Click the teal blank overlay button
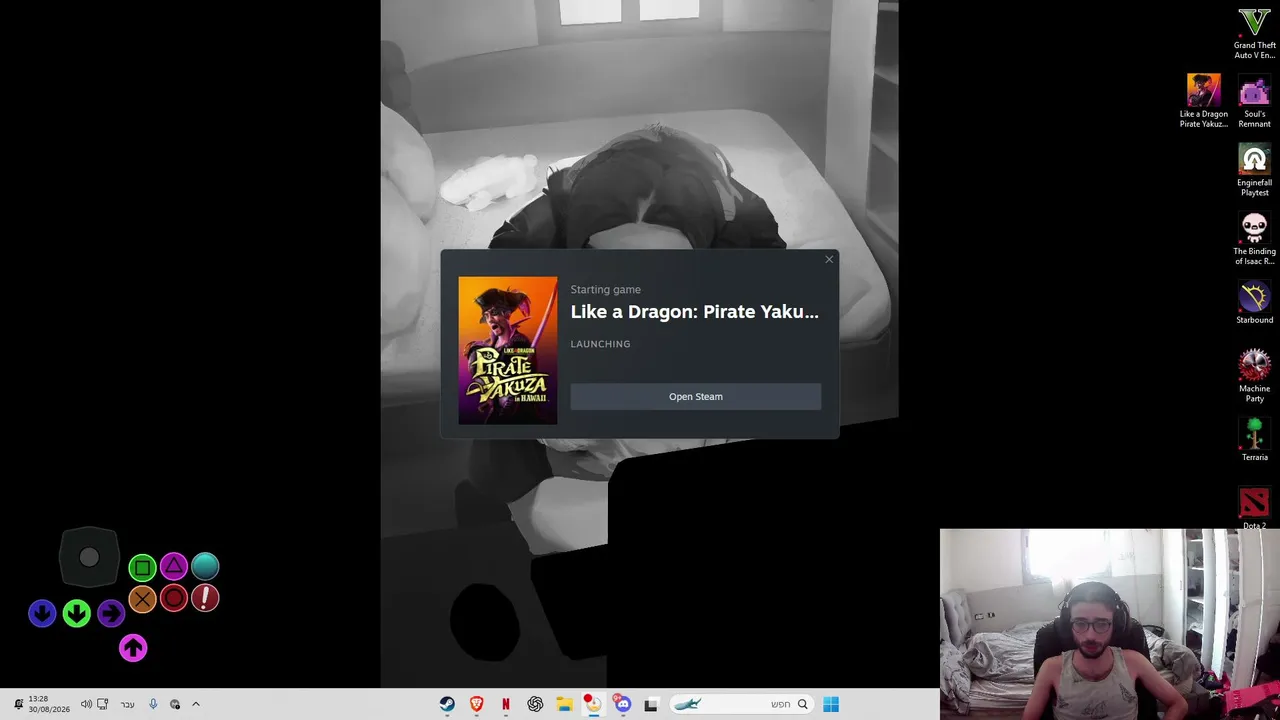This screenshot has height=720, width=1280. (205, 567)
